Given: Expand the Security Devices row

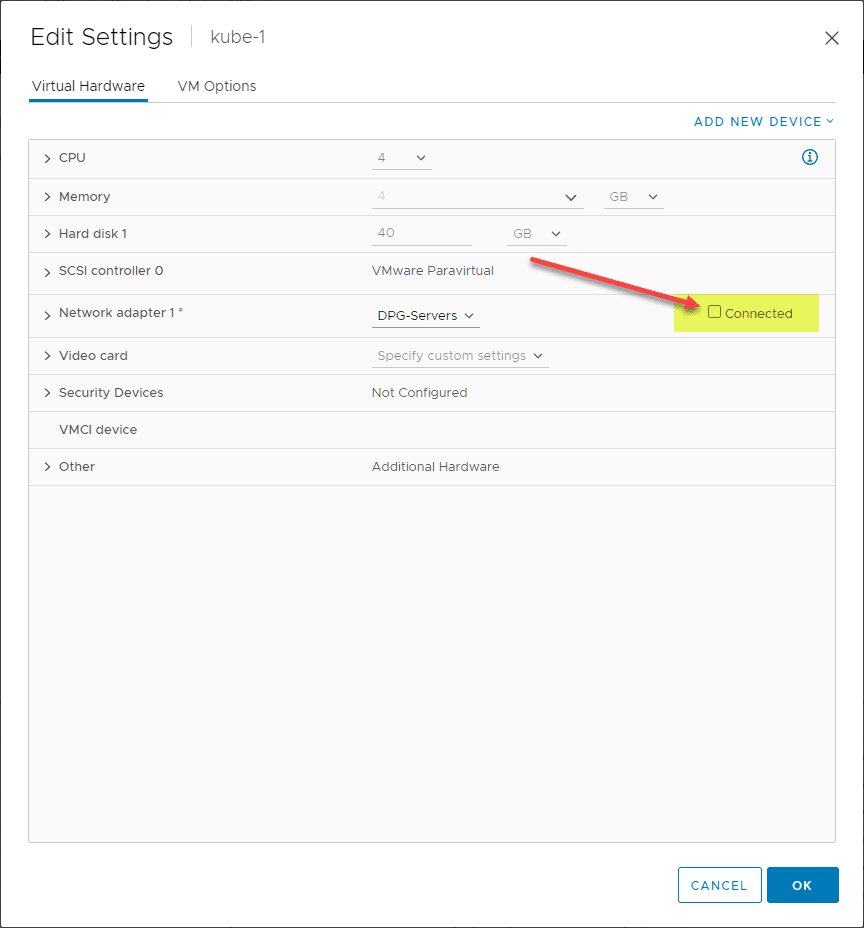Looking at the screenshot, I should tap(47, 393).
